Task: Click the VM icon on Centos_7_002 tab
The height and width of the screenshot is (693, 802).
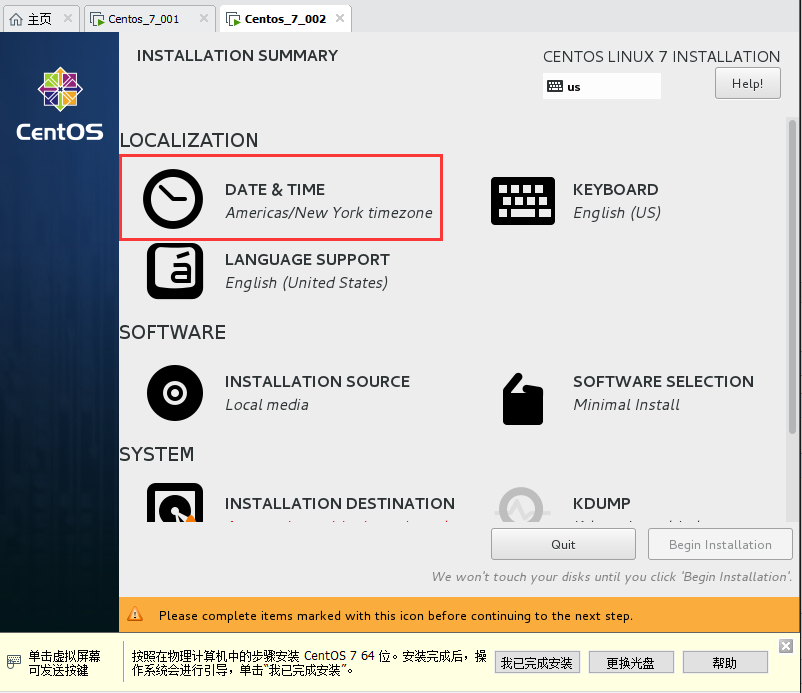Action: pos(233,19)
